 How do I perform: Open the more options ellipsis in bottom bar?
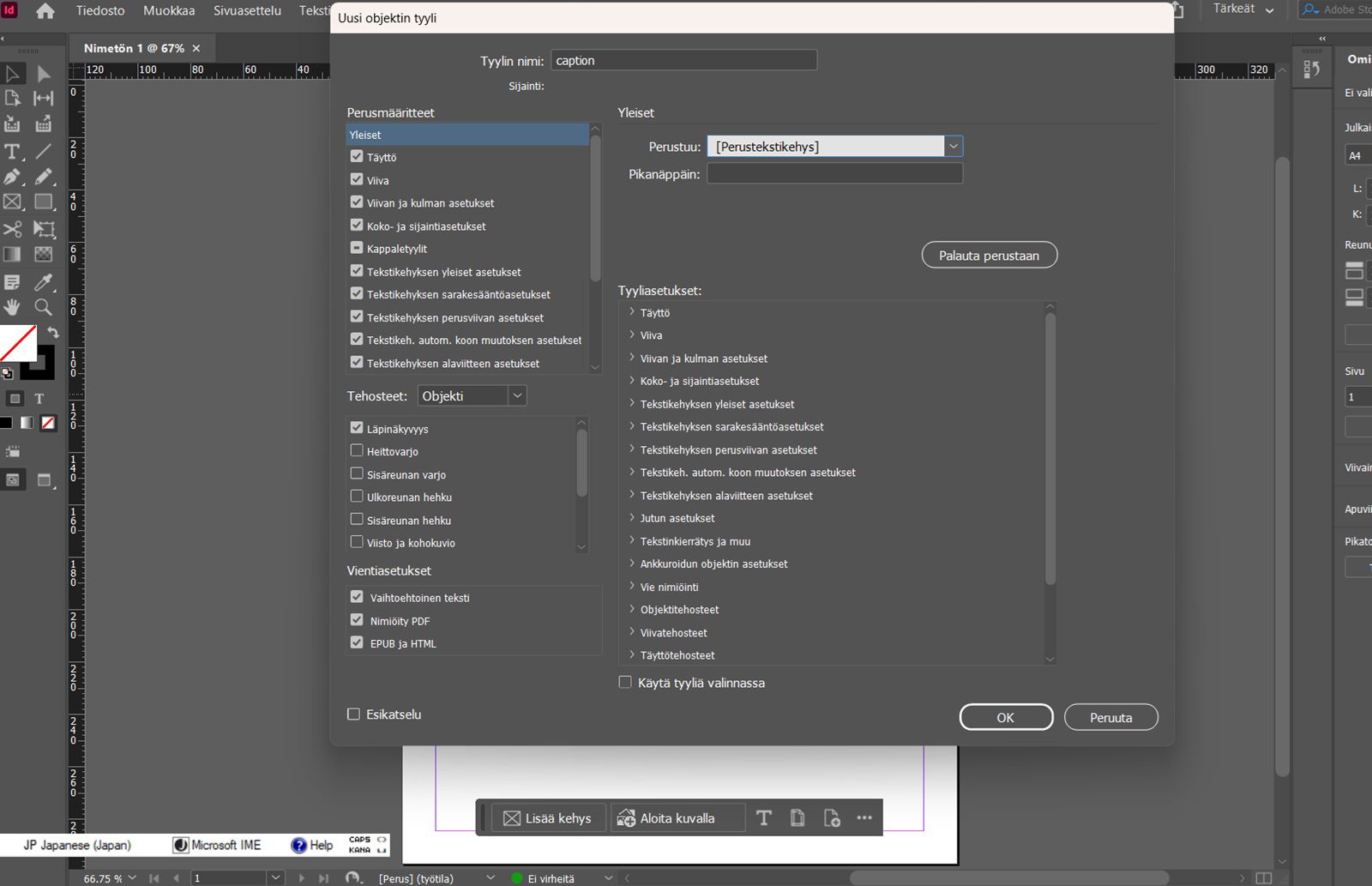(x=864, y=818)
